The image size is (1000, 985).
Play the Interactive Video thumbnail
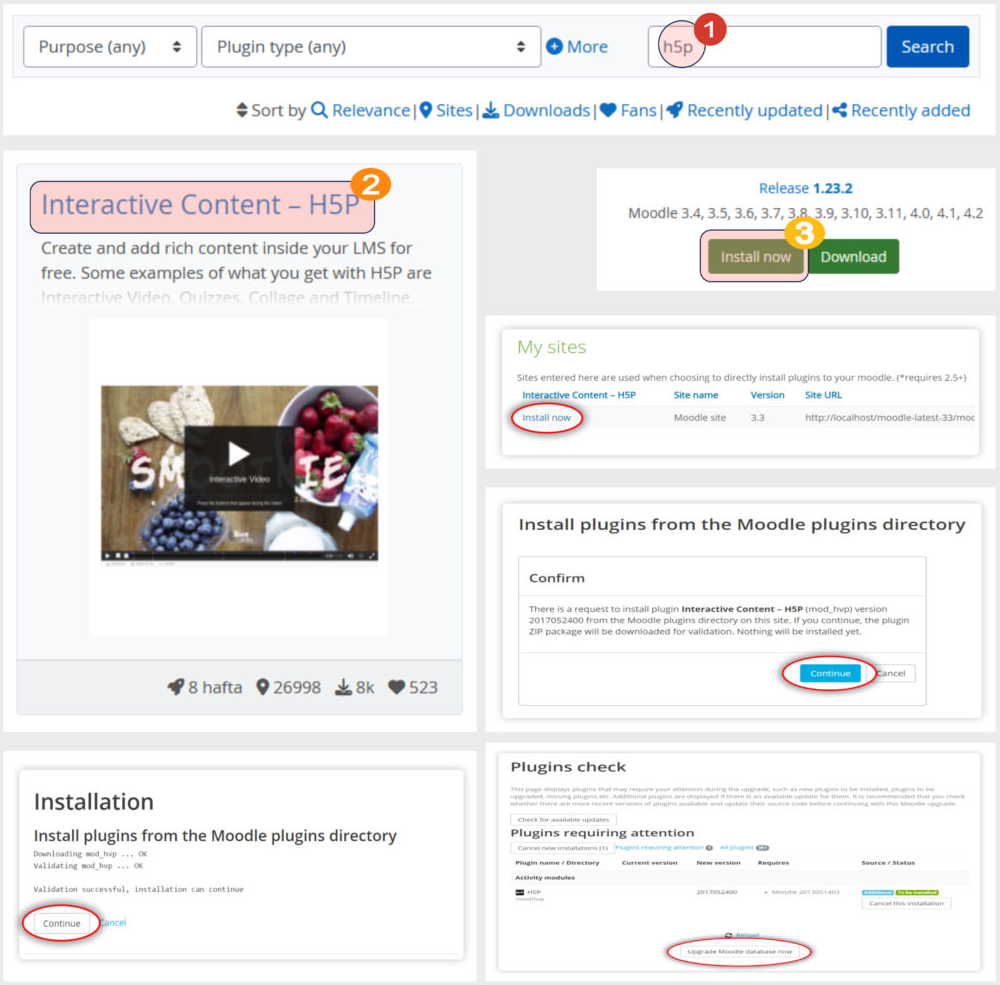pyautogui.click(x=239, y=454)
